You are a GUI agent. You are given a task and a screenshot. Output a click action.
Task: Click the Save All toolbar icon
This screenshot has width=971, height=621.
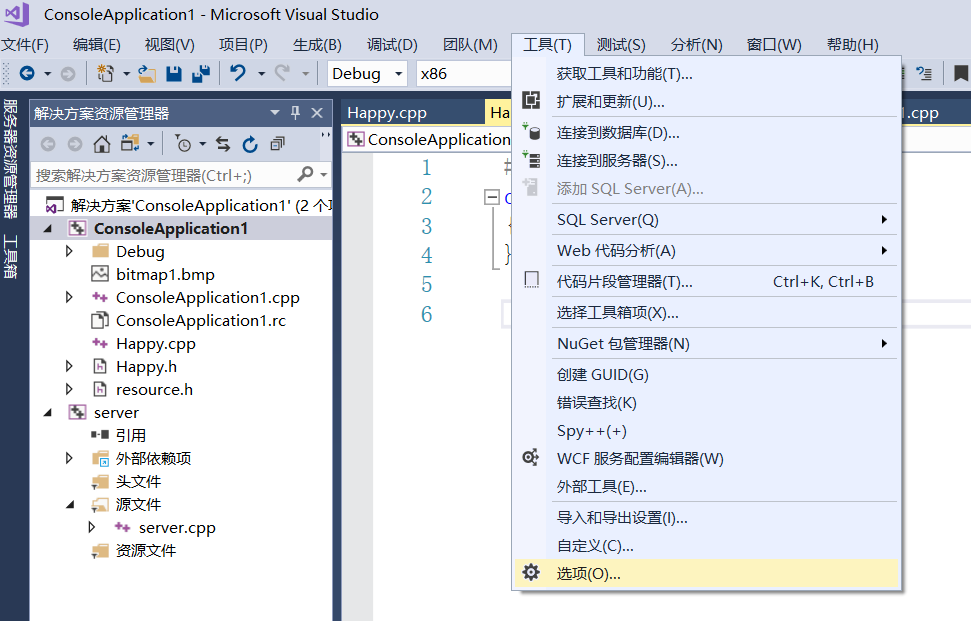(201, 74)
